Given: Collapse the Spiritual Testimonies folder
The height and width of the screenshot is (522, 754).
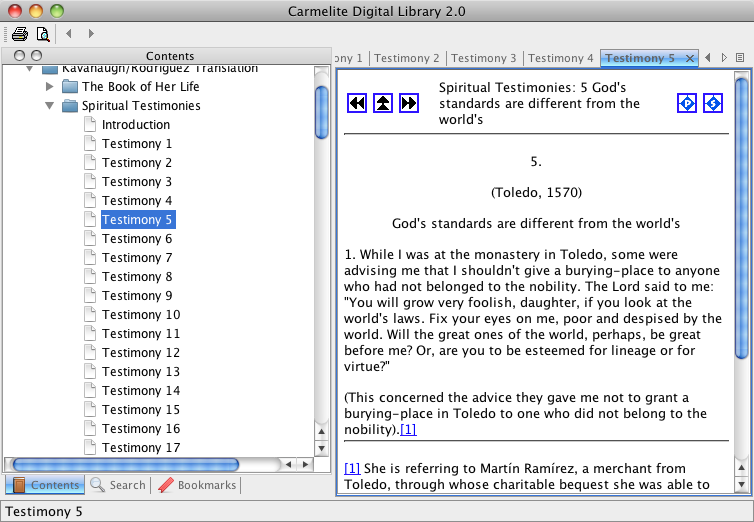Looking at the screenshot, I should [50, 106].
